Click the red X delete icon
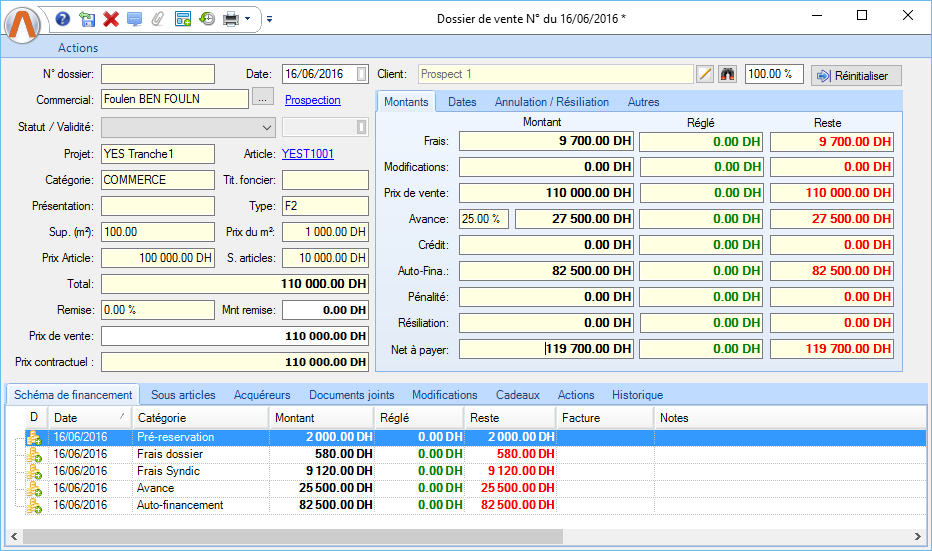 pos(111,18)
